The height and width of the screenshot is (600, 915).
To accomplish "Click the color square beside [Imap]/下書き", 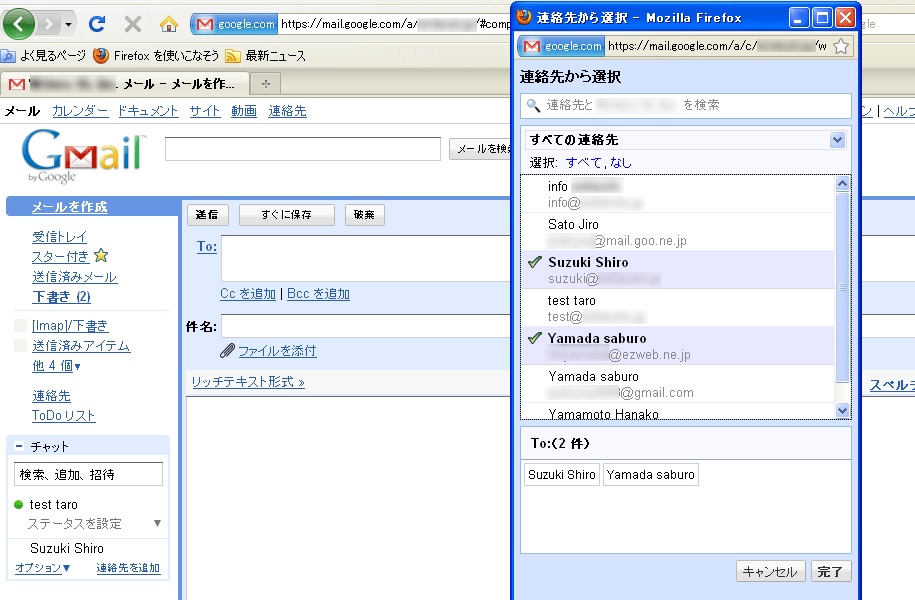I will (20, 326).
